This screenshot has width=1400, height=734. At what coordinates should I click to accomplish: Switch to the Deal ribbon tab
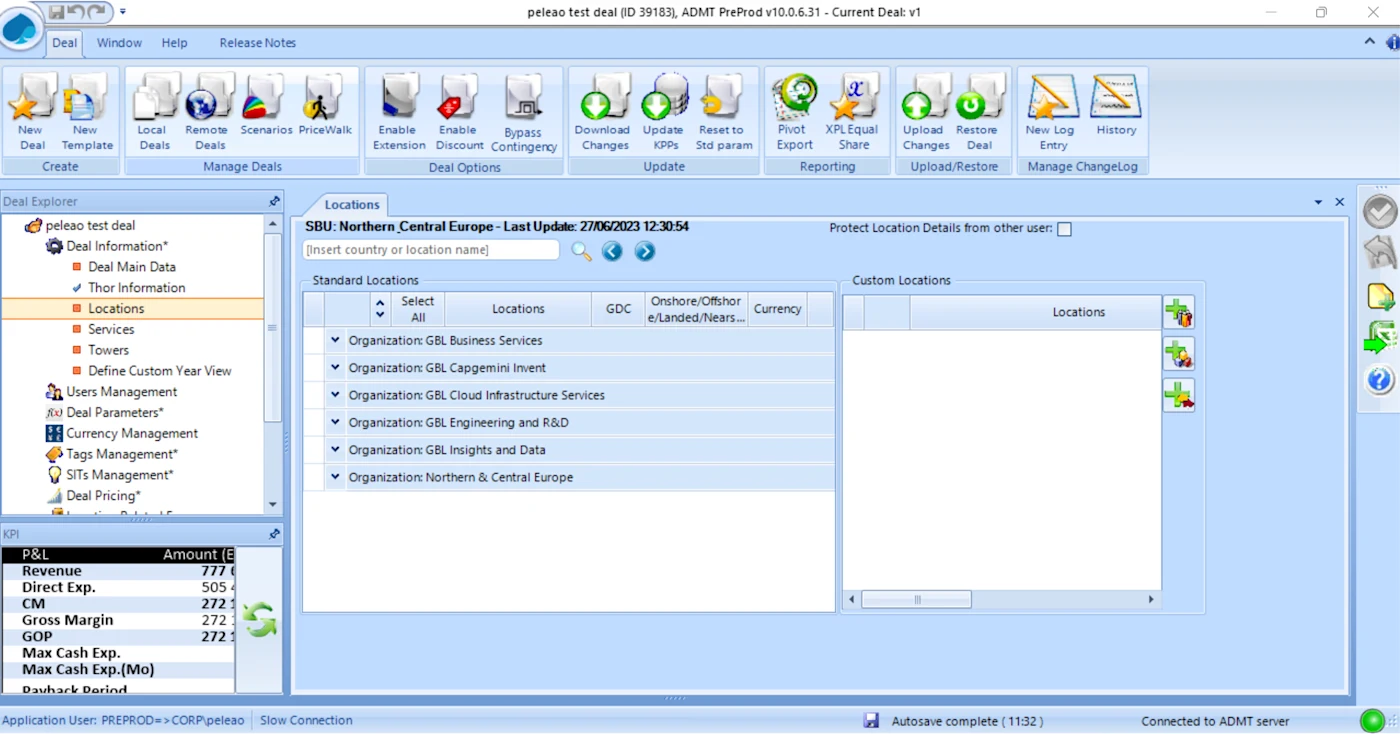click(65, 43)
